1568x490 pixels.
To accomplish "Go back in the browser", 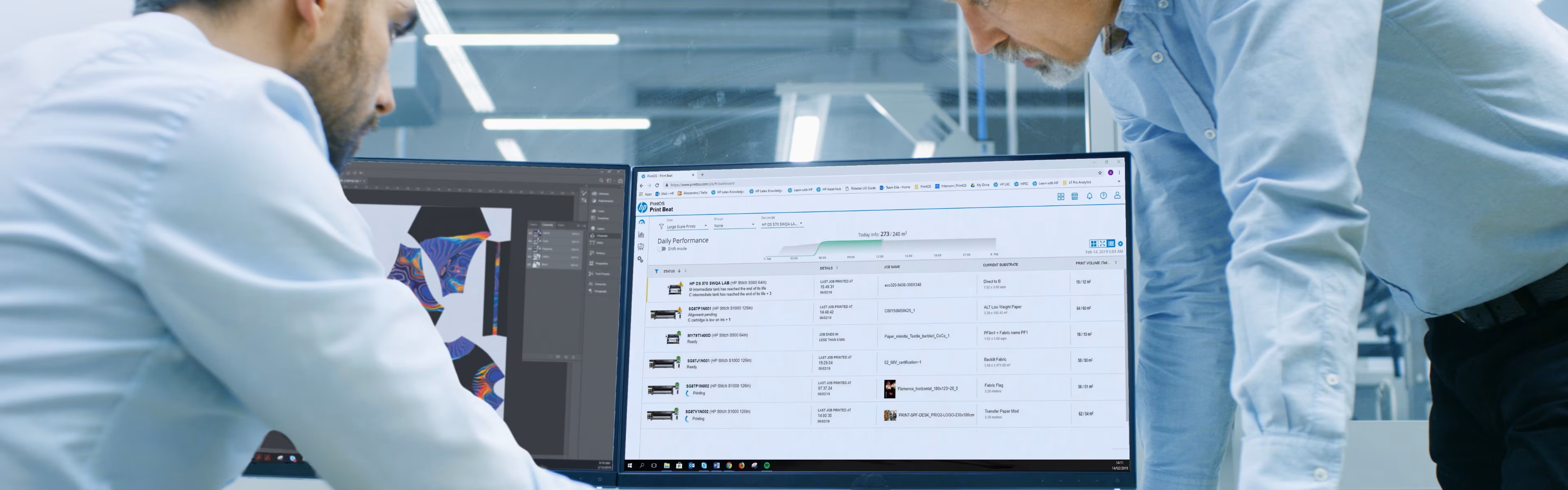I will click(x=641, y=185).
